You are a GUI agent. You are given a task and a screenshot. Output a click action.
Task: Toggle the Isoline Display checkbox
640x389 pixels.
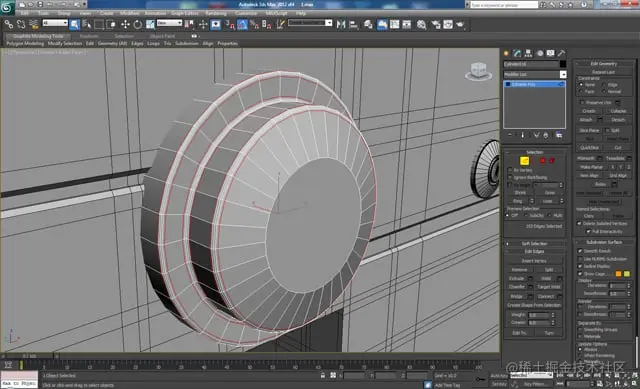580,266
